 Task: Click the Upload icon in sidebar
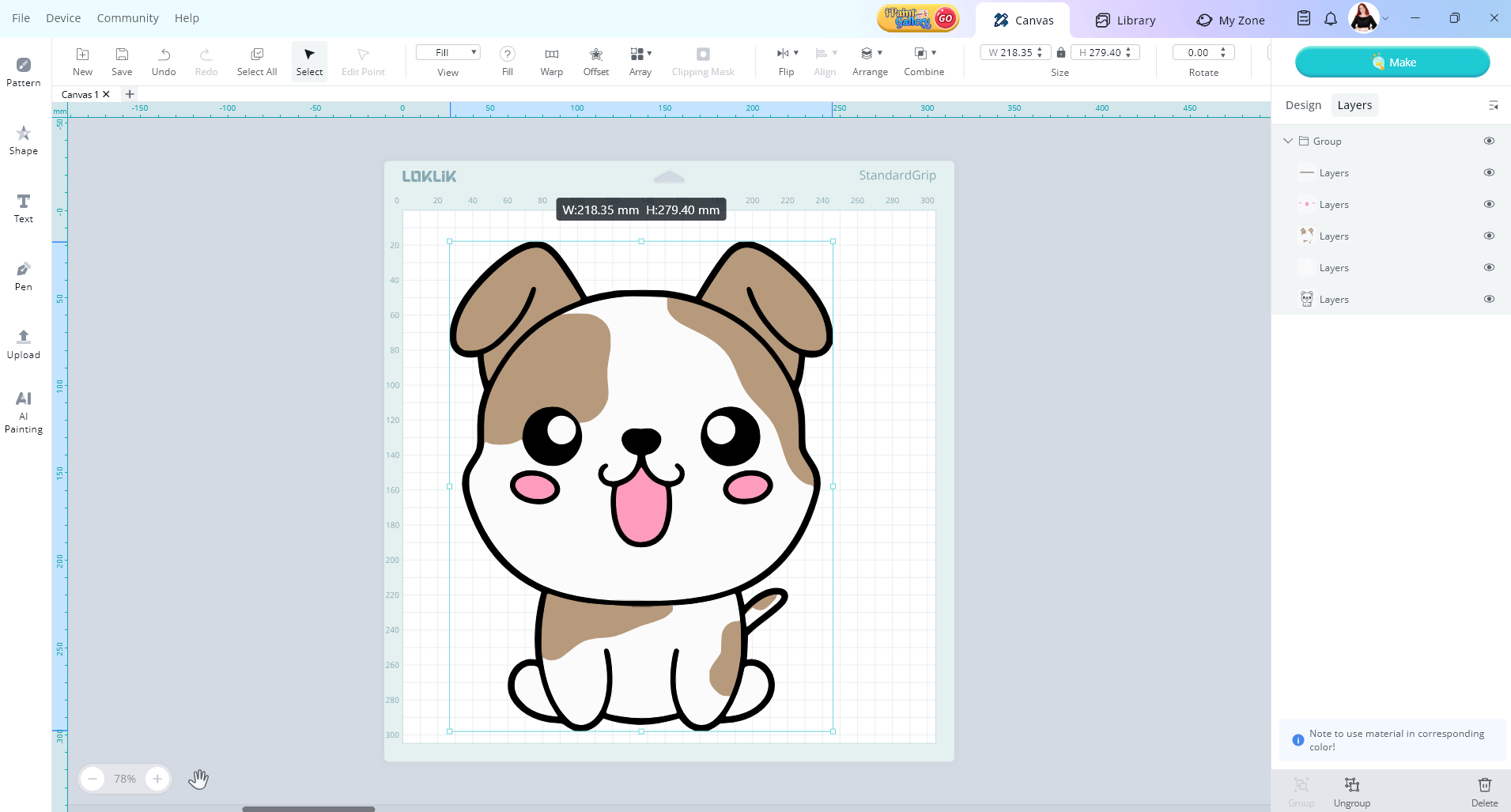click(x=24, y=343)
